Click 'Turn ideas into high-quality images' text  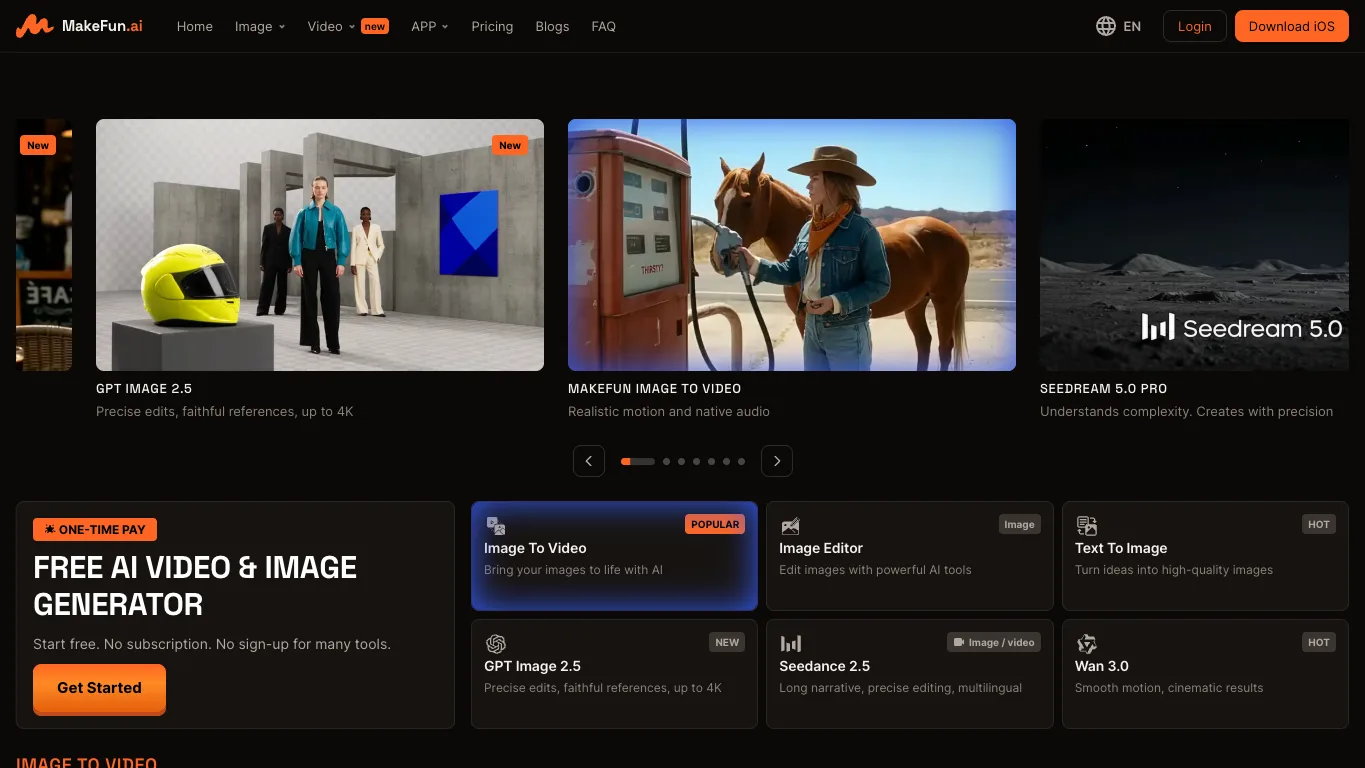click(1174, 570)
